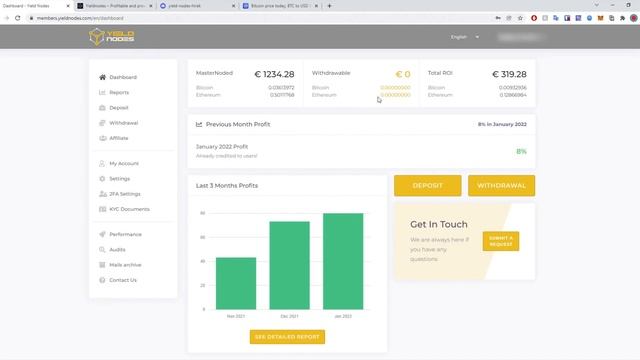Open the tab search chevron
The width and height of the screenshot is (640, 360).
(597, 5)
